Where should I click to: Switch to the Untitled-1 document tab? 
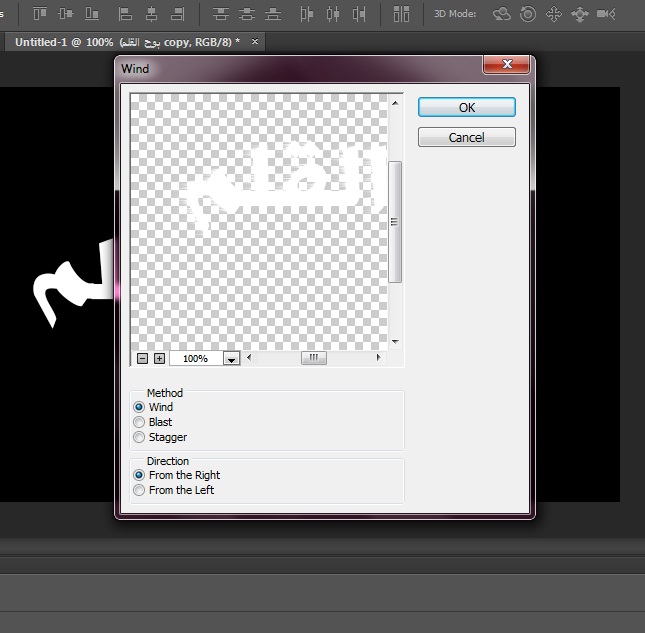coord(132,43)
